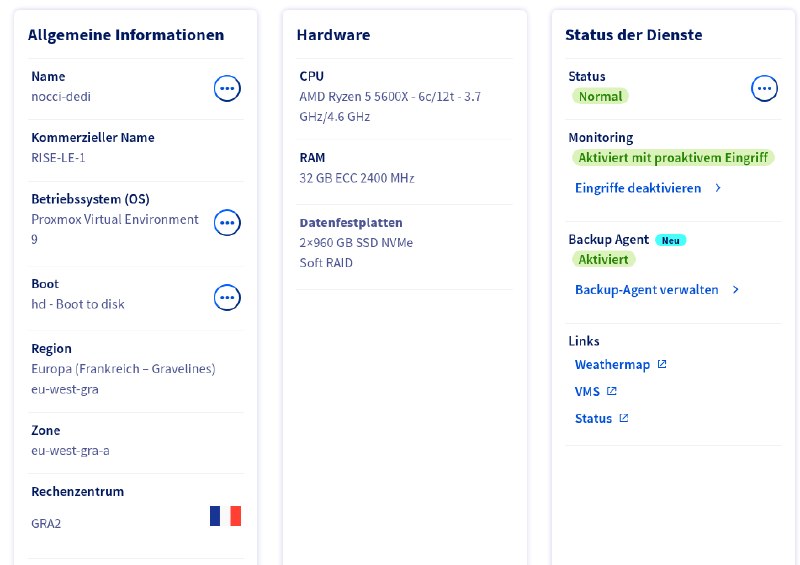Click the Backup Agent label

[608, 239]
